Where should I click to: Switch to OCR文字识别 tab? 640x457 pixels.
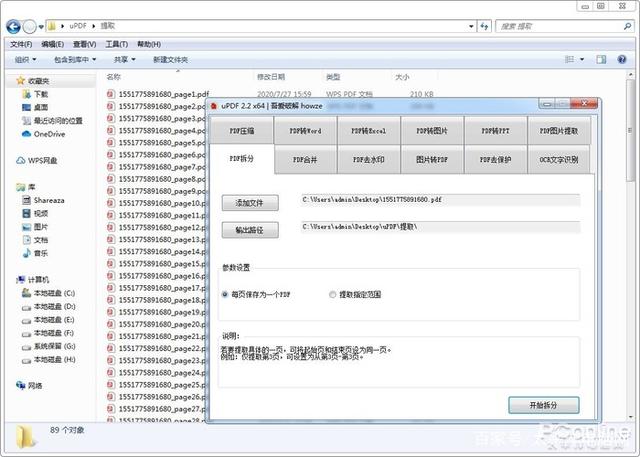click(x=559, y=160)
